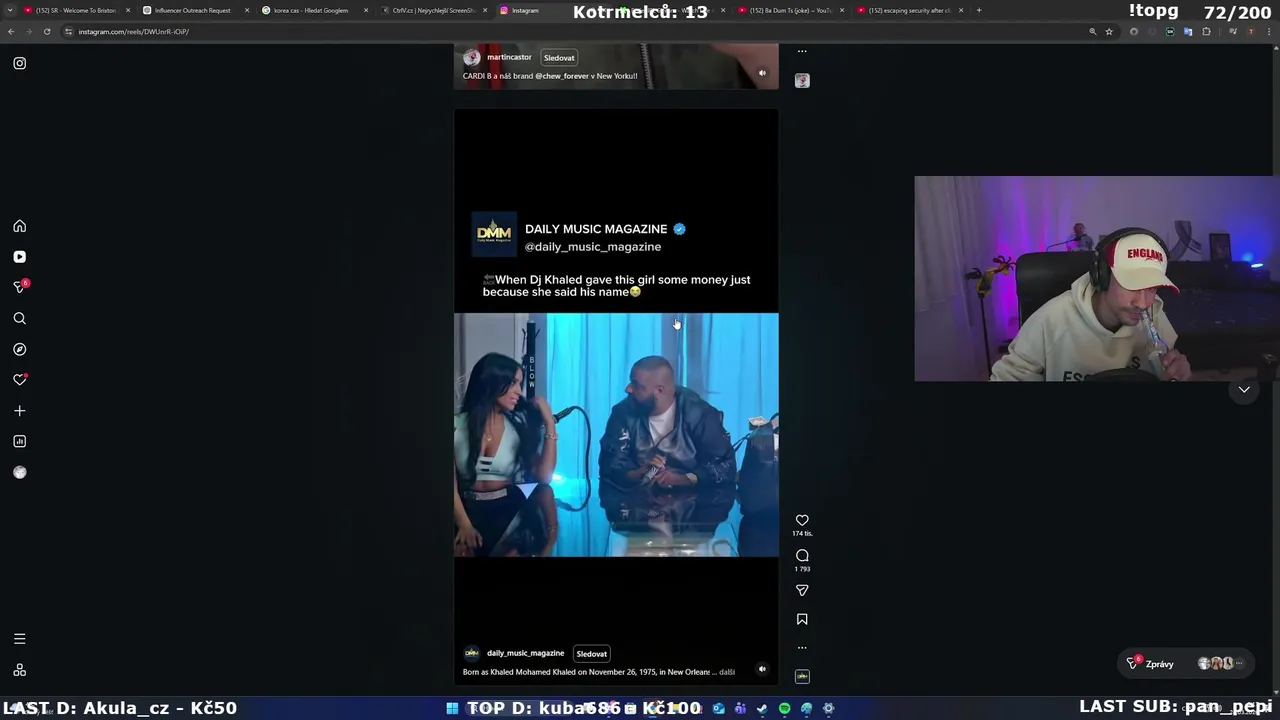Viewport: 1280px width, 720px height.
Task: Like the DJ Khaled reel
Action: tap(802, 520)
